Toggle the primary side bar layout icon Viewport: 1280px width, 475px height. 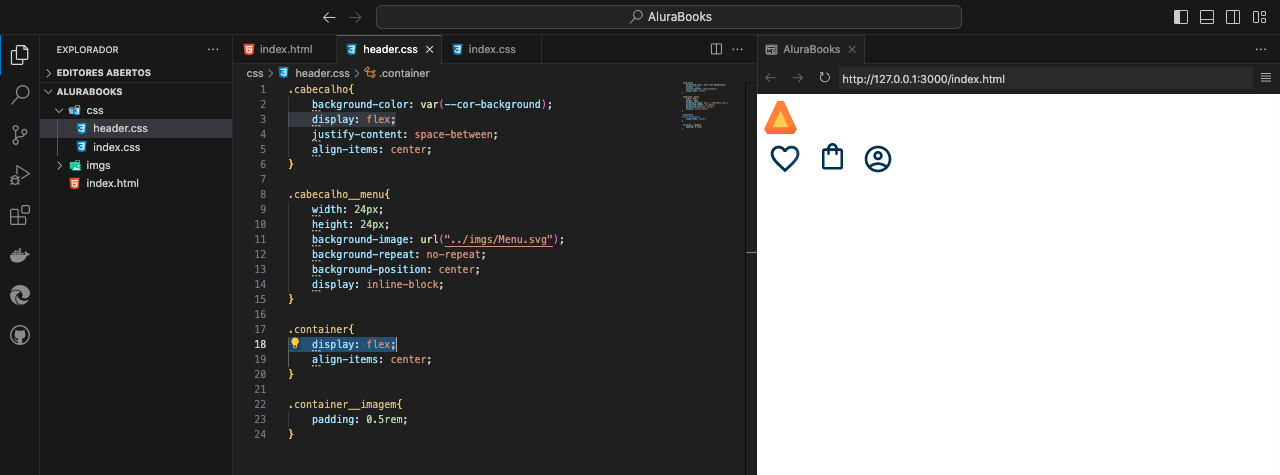pyautogui.click(x=1181, y=17)
